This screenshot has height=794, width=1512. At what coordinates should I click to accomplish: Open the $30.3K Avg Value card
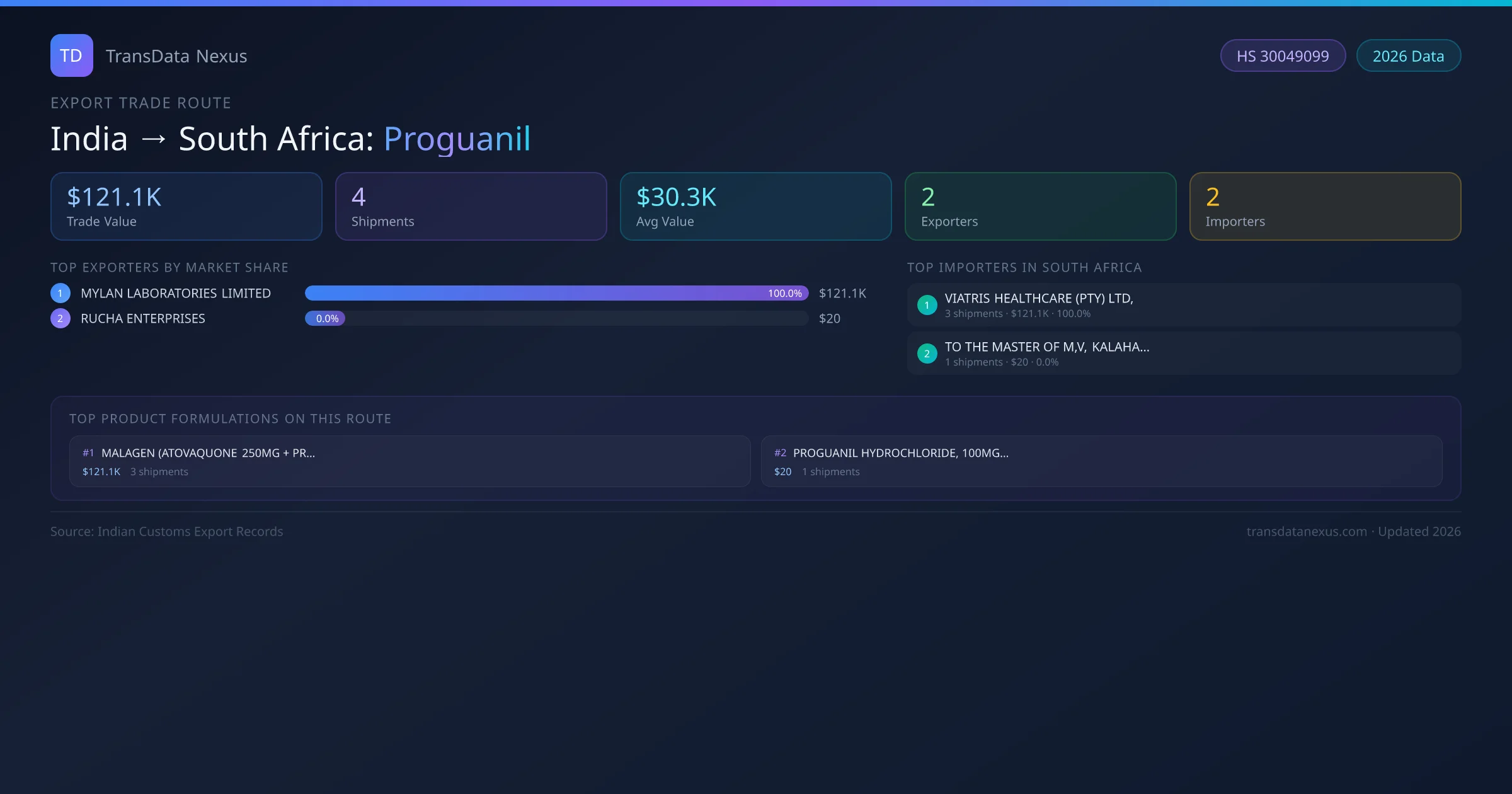click(755, 207)
